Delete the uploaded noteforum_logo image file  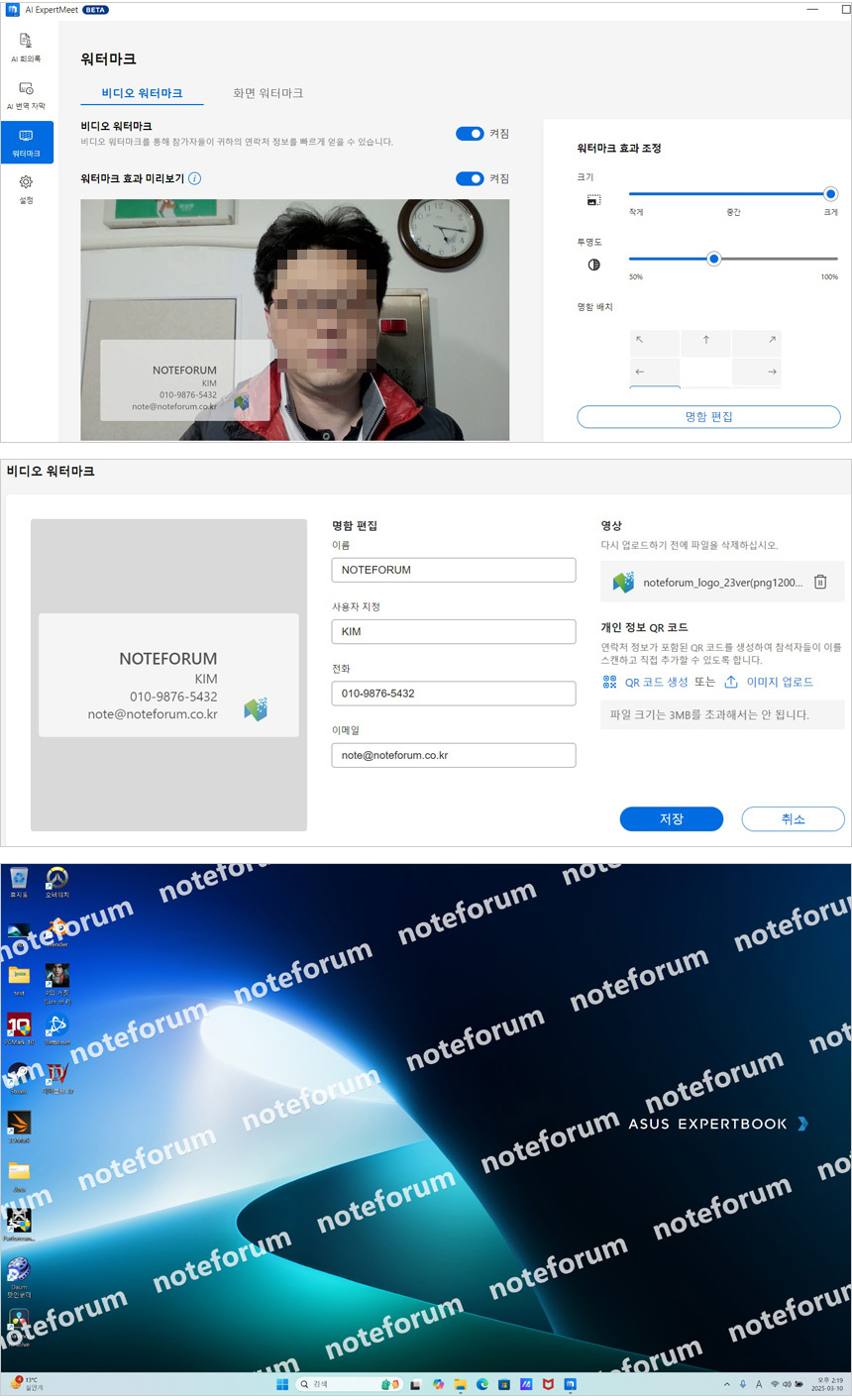[820, 583]
